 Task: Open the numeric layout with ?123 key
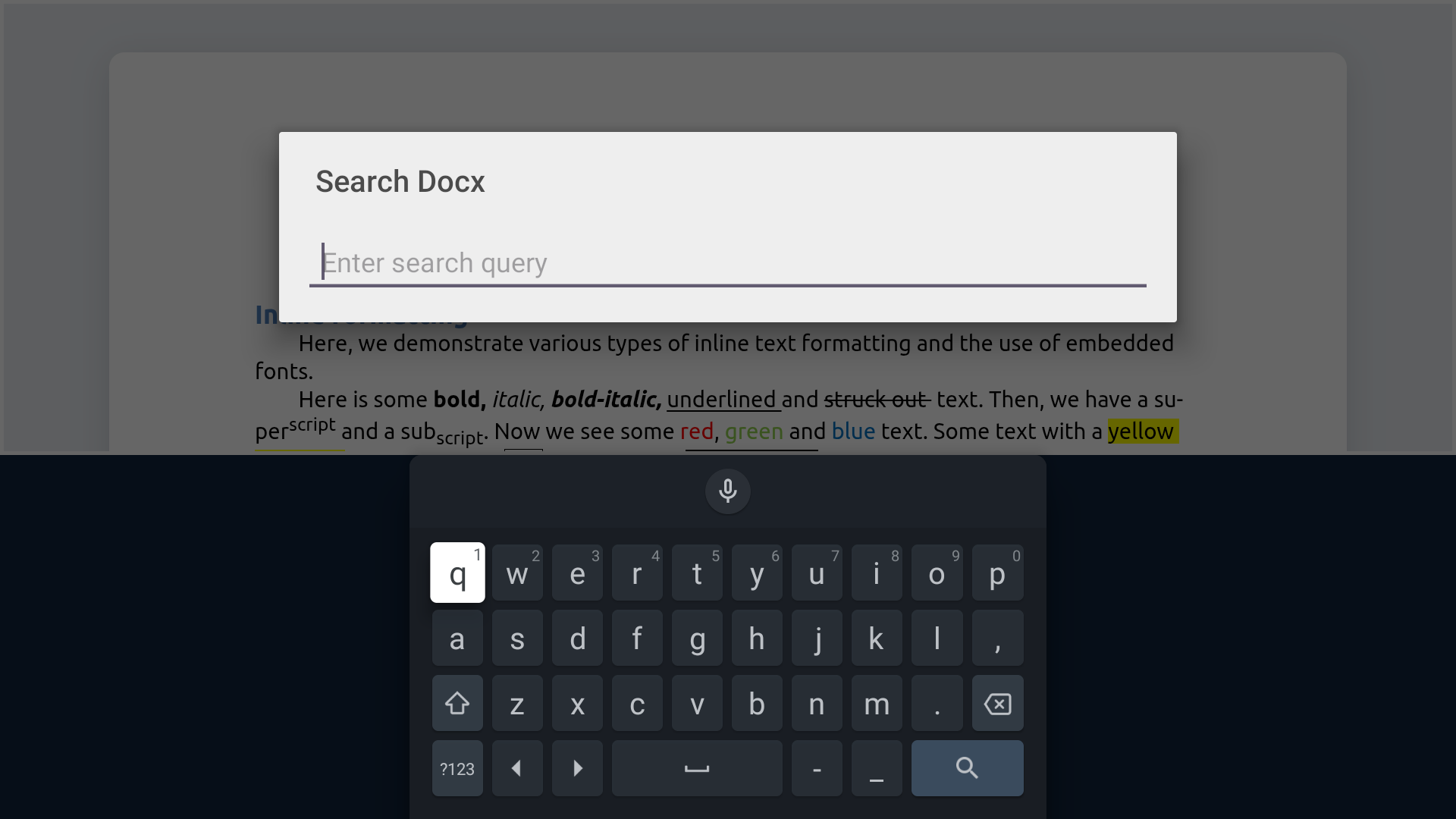pos(457,768)
